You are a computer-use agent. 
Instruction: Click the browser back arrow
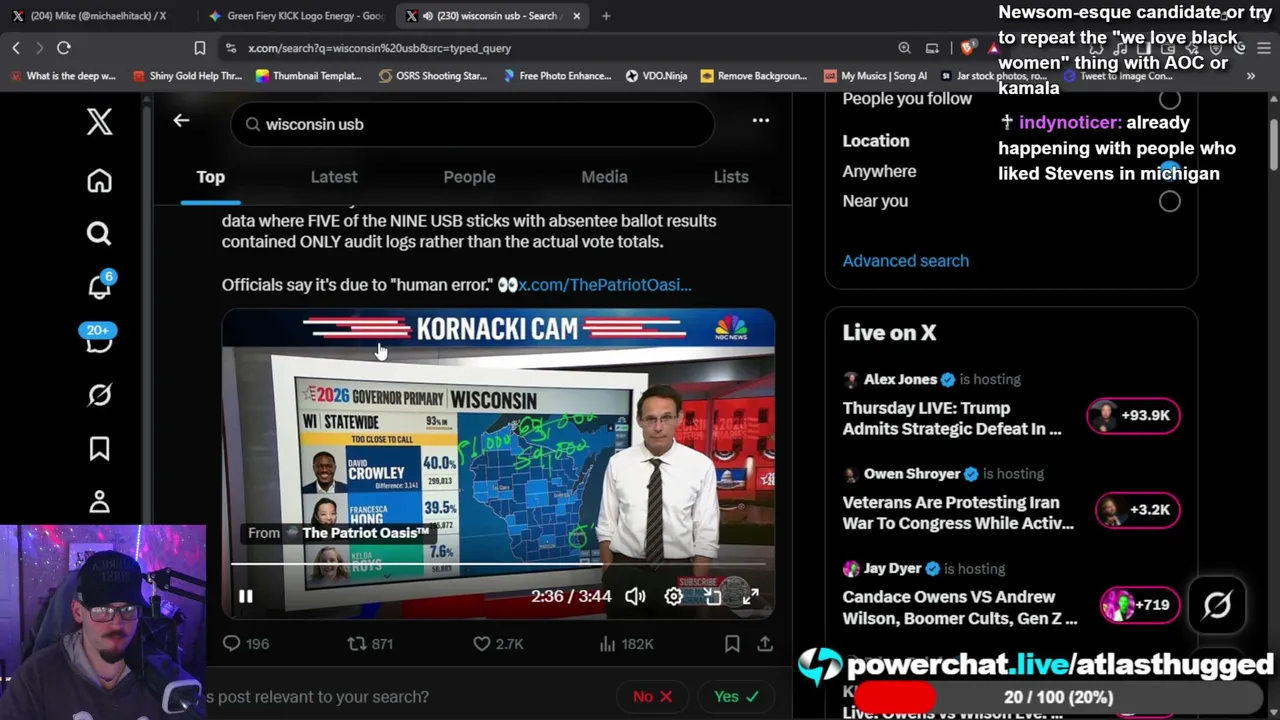pos(16,48)
